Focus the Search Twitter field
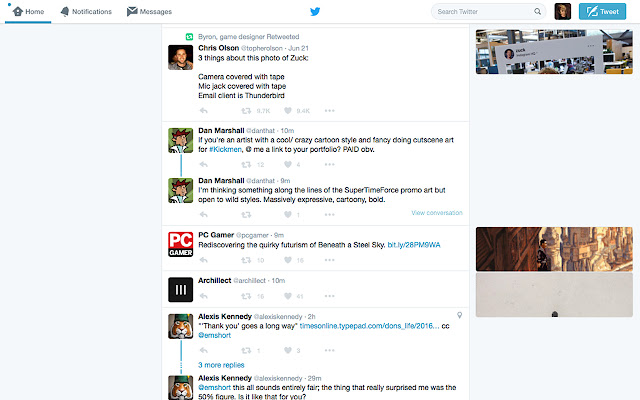640x400 pixels. 488,11
